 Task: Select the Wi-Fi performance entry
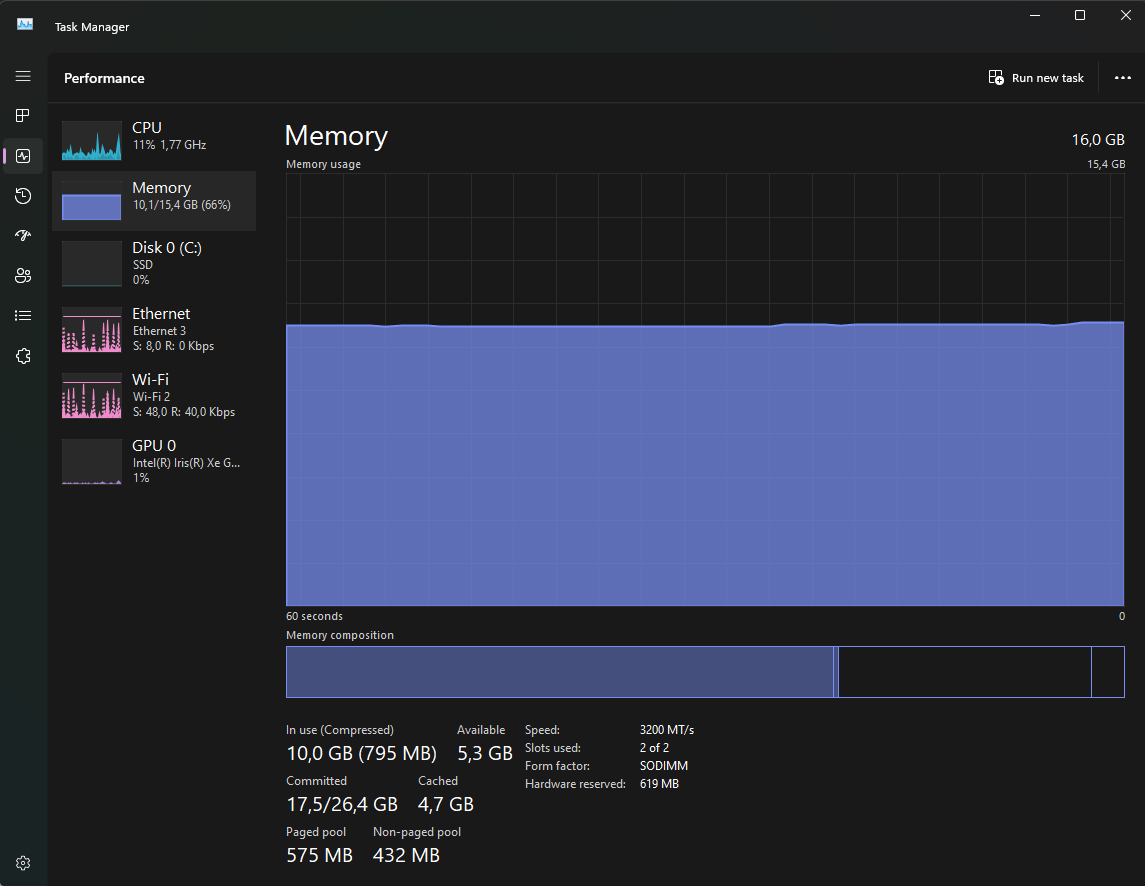click(x=154, y=395)
